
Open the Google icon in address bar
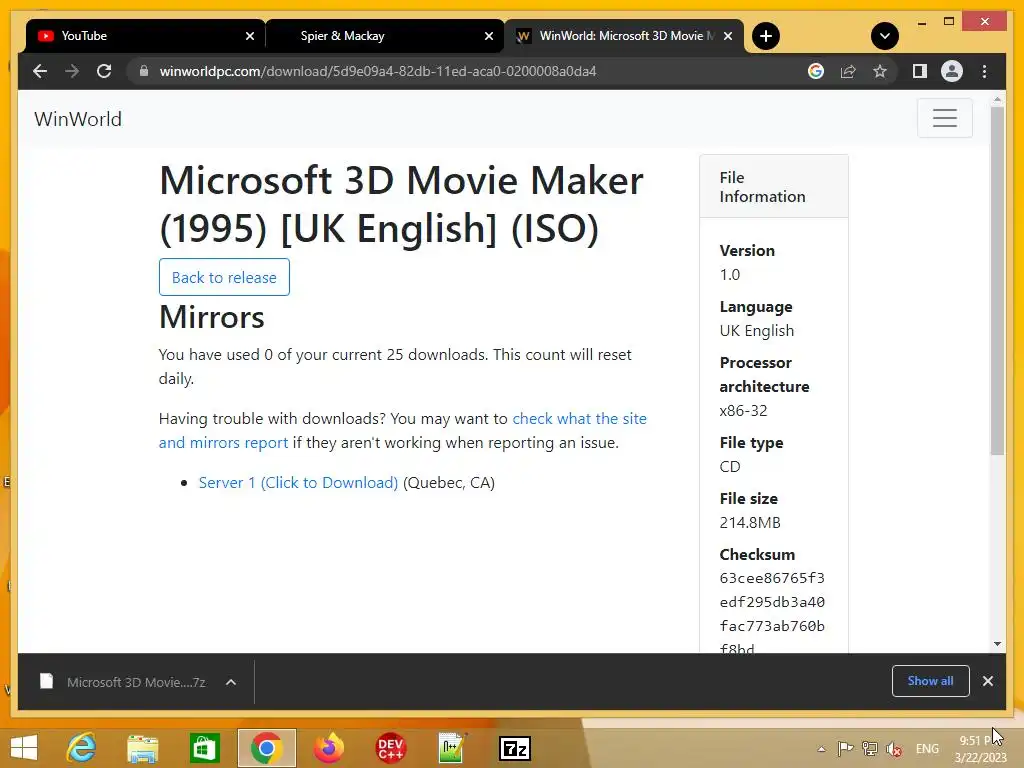coord(816,71)
